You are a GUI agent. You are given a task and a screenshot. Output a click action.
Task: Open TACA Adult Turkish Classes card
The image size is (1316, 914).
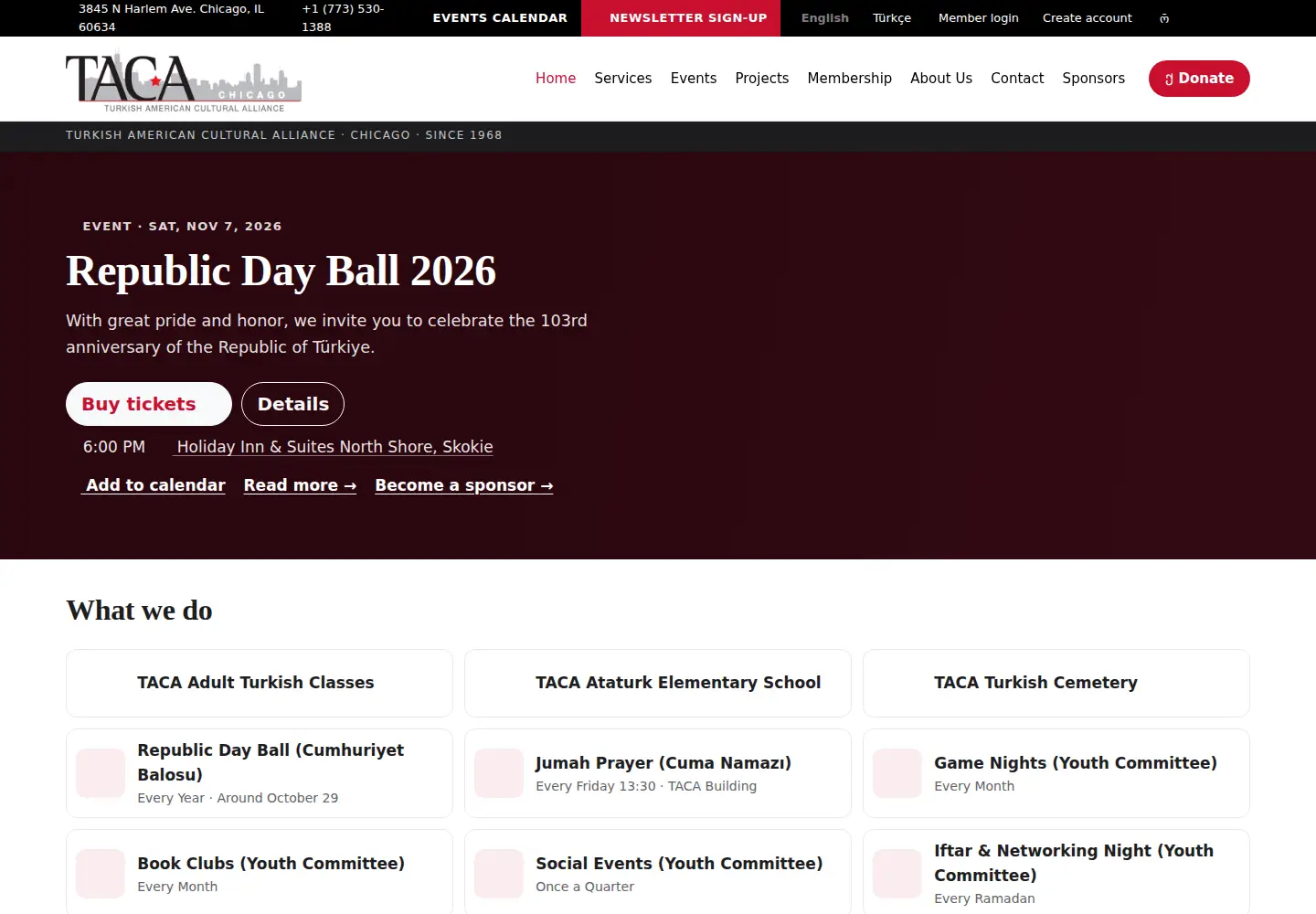point(260,683)
